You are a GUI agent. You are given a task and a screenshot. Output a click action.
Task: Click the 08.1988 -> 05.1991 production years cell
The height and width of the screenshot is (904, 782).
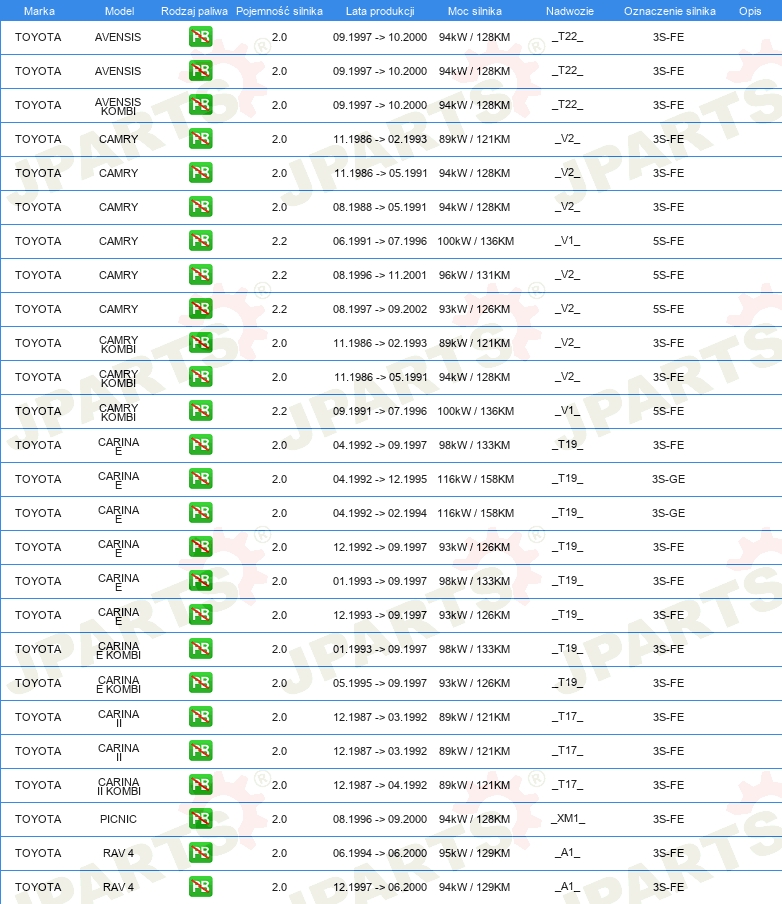coord(380,207)
